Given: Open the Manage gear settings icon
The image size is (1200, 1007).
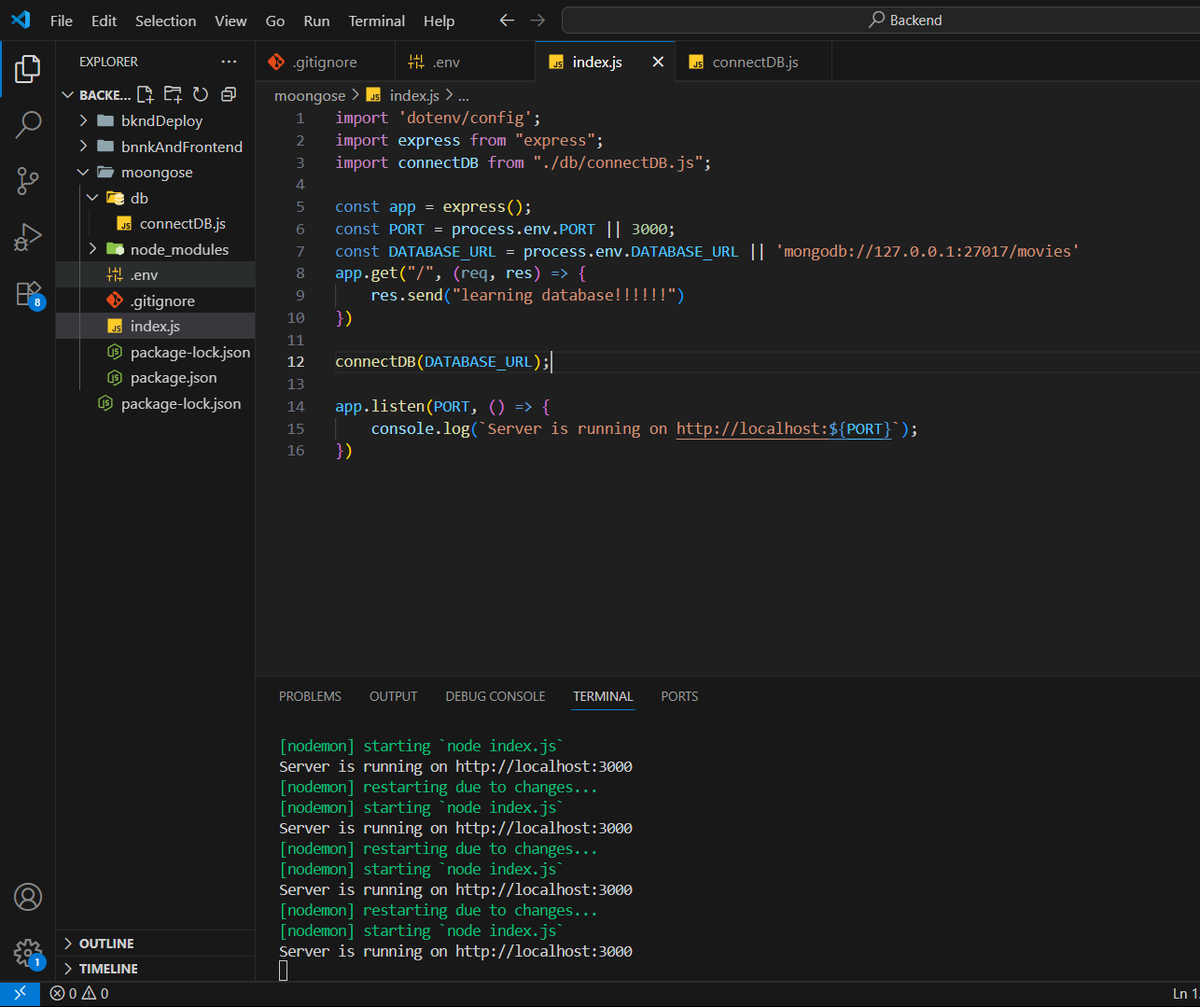Looking at the screenshot, I should point(28,952).
